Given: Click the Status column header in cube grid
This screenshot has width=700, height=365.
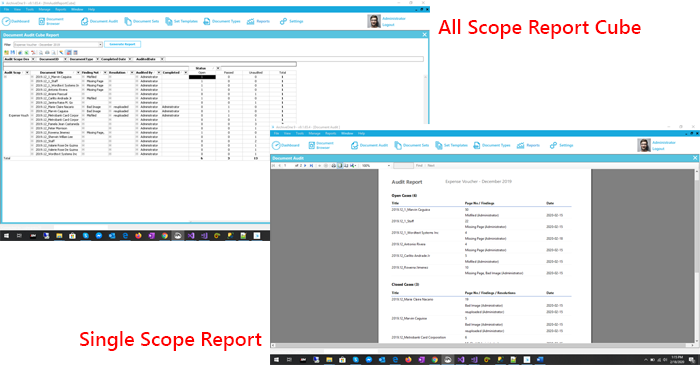Looking at the screenshot, I should click(201, 68).
